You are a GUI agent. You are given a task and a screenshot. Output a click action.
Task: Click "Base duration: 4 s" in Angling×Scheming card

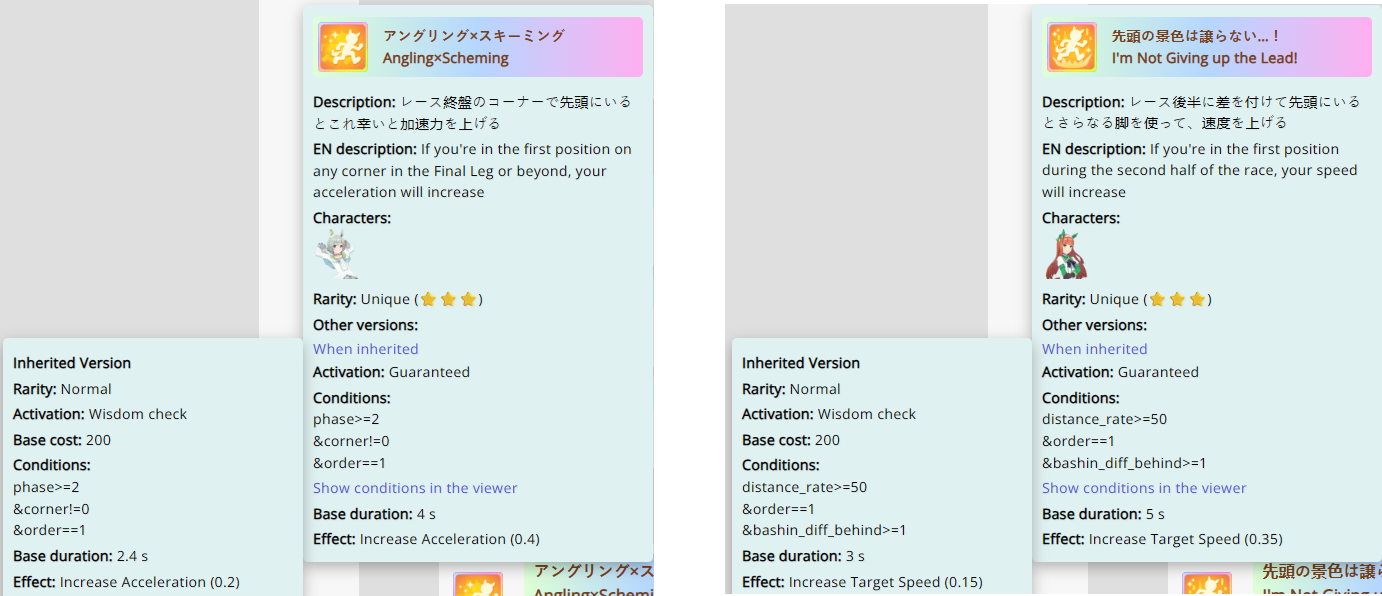[374, 514]
